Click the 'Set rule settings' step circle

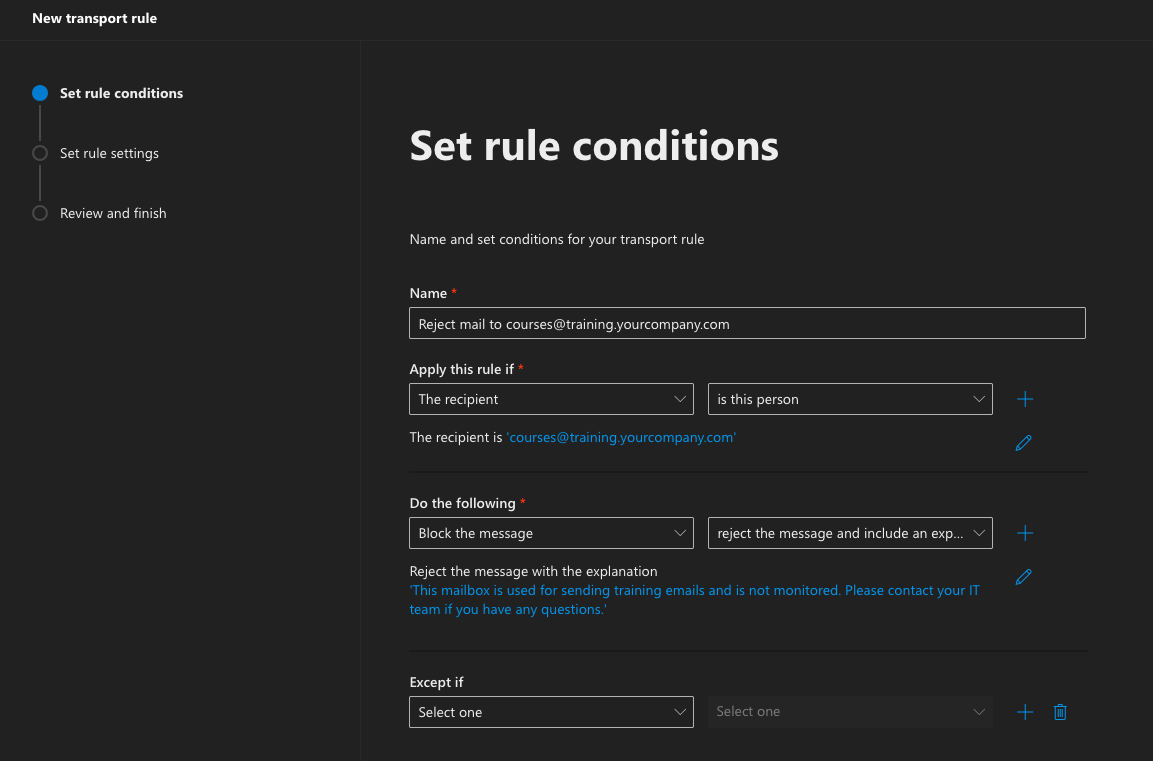(x=40, y=153)
